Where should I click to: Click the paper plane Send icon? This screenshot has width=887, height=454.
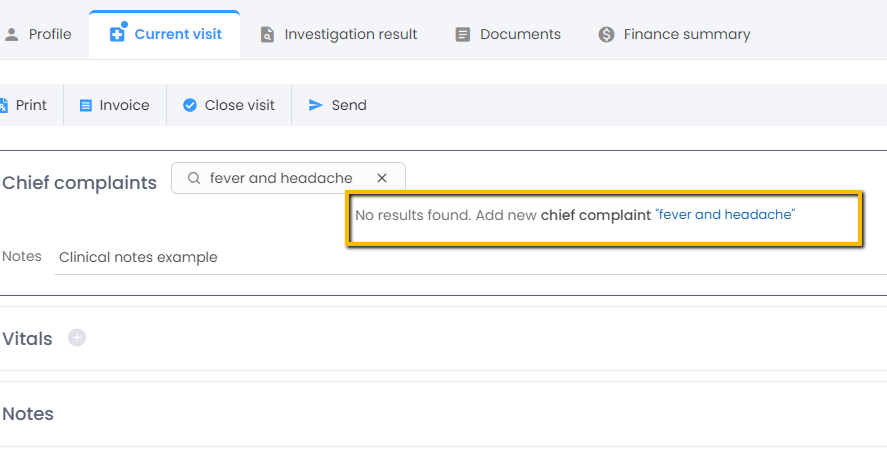[x=316, y=105]
